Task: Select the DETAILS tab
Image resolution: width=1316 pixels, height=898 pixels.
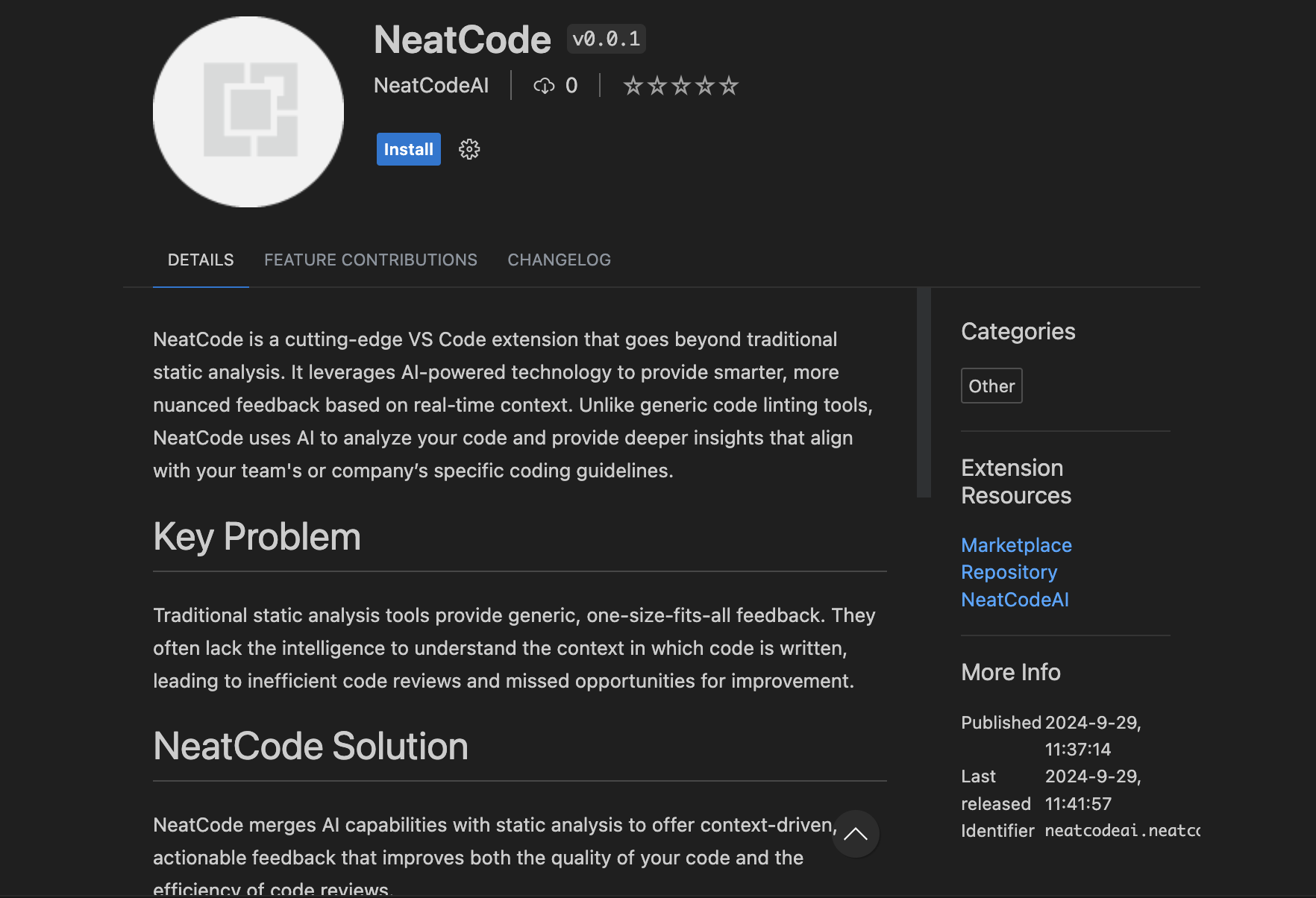Action: click(201, 260)
